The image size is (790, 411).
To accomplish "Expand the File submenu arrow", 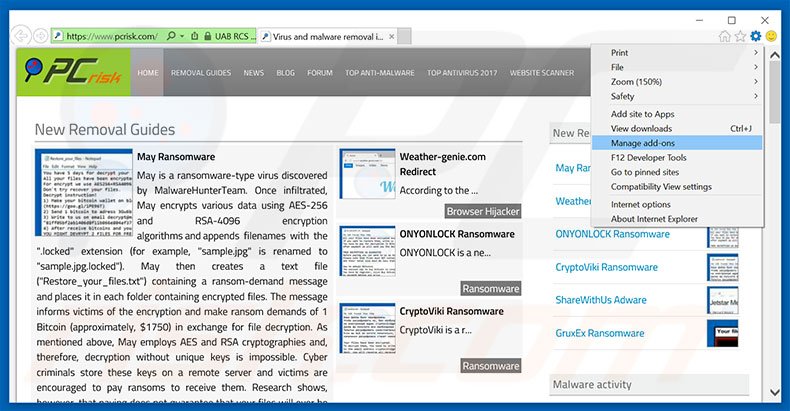I will pyautogui.click(x=756, y=67).
